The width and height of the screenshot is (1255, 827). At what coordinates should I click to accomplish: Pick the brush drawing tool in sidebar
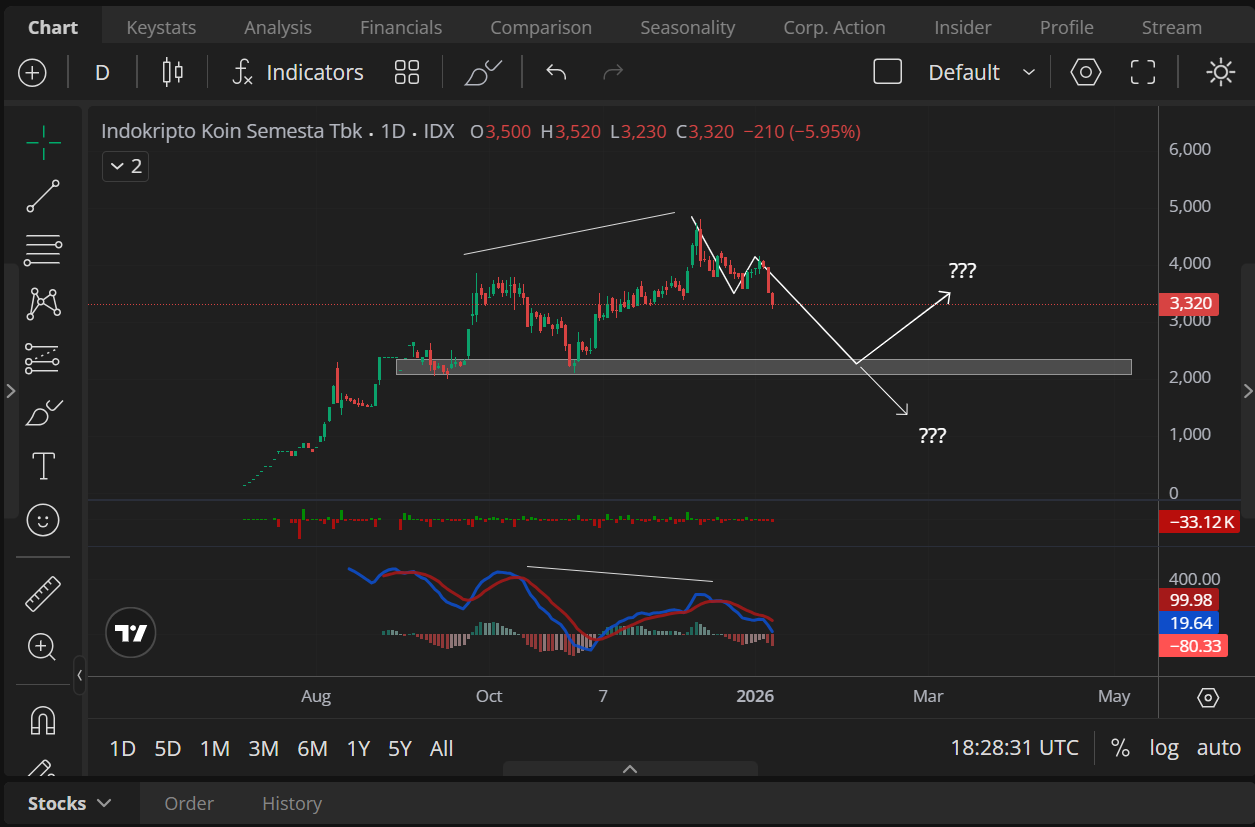coord(43,412)
